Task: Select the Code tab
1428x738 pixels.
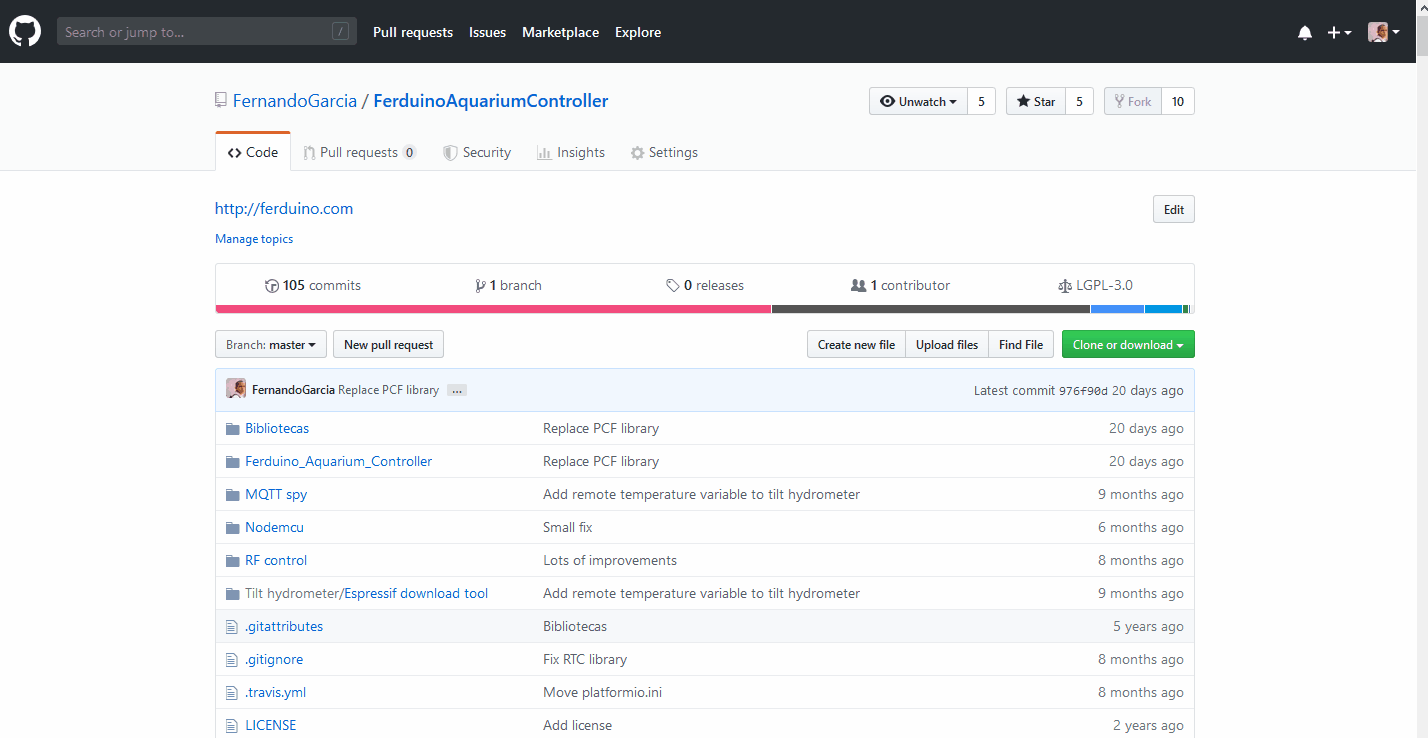Action: click(x=253, y=152)
